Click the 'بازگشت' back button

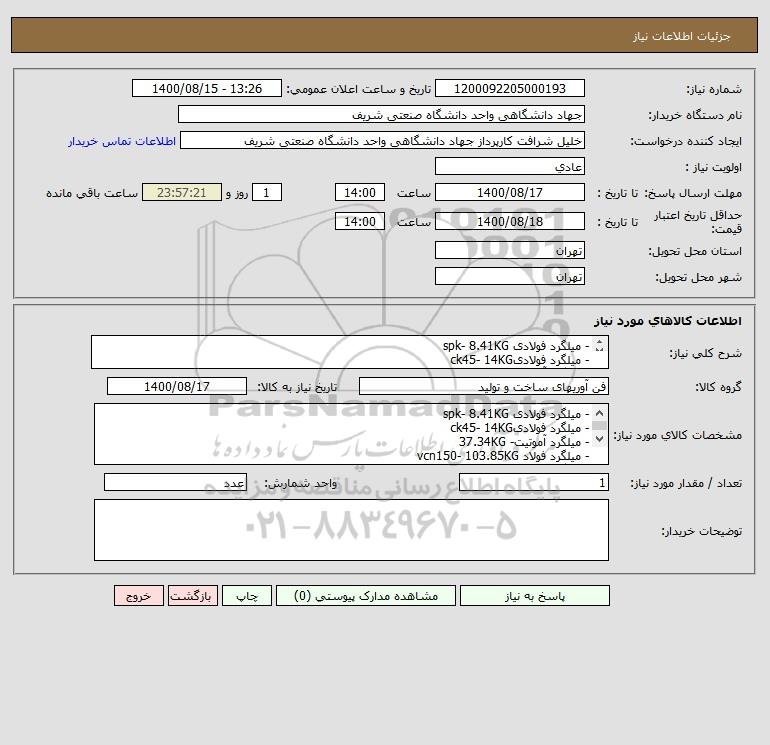192,596
